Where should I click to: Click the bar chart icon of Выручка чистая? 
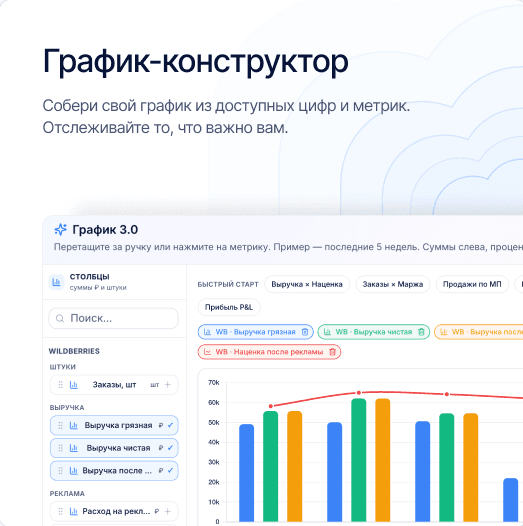[73, 448]
